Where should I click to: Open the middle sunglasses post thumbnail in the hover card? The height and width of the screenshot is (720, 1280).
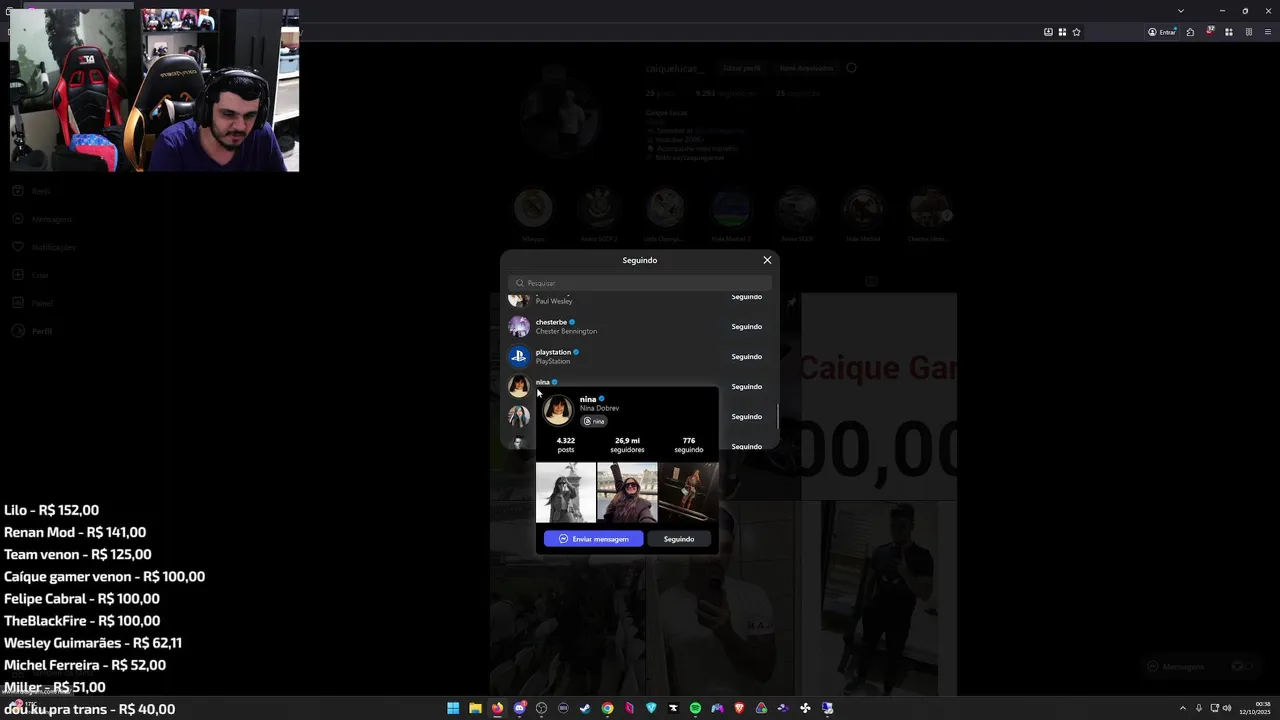click(627, 492)
